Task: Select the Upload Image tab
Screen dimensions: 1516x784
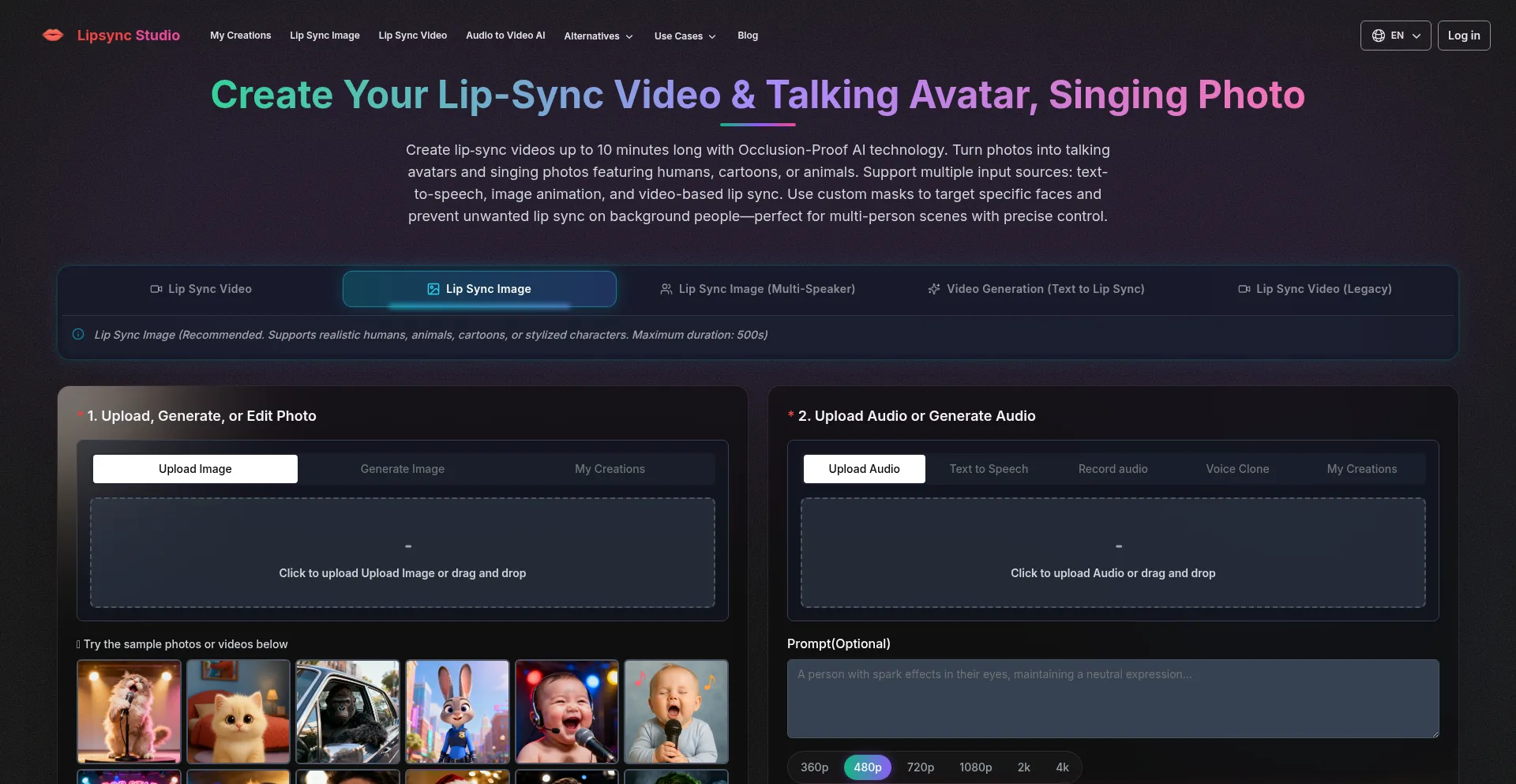Action: (x=195, y=469)
